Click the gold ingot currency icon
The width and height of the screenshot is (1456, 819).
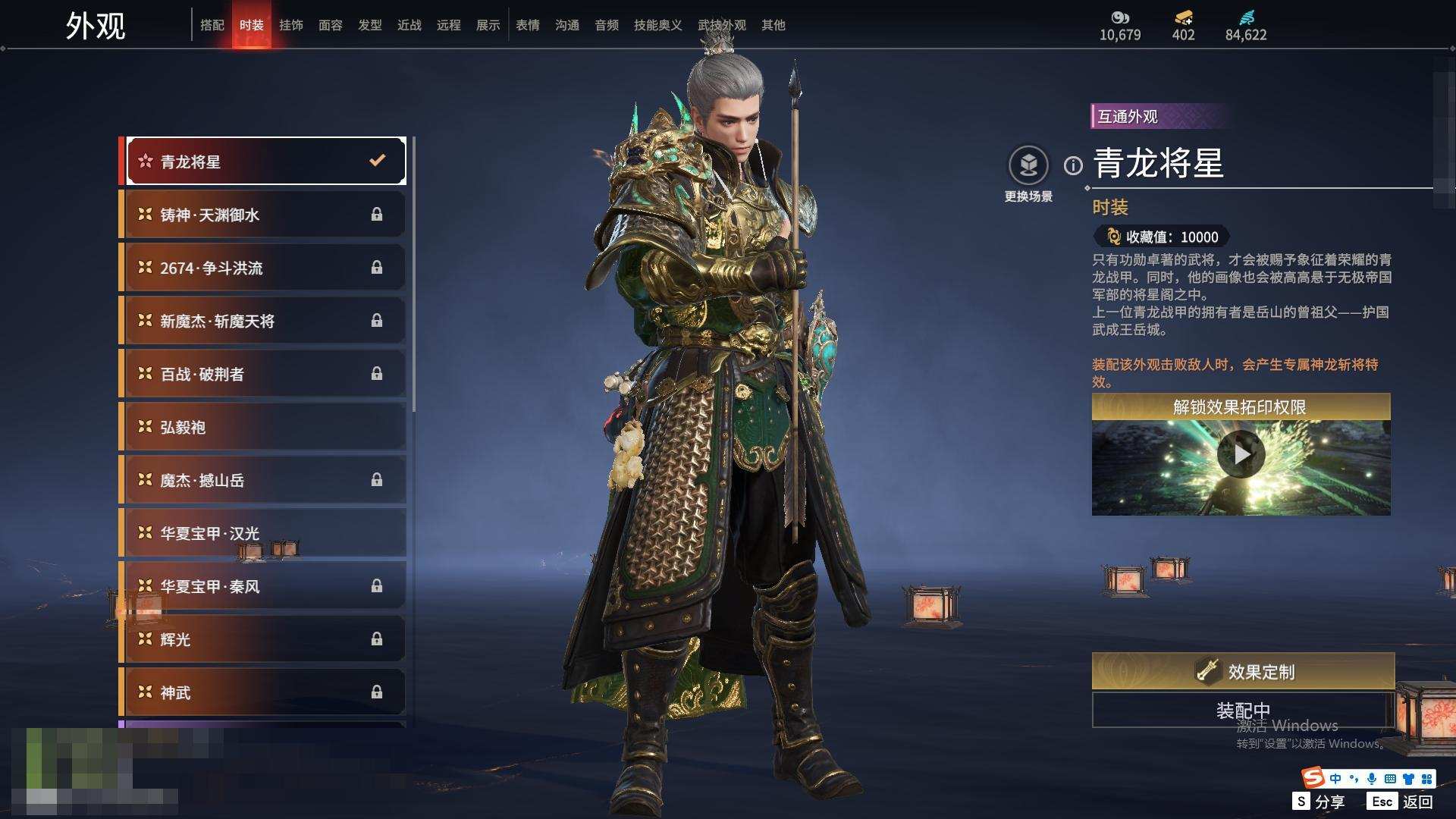click(x=1183, y=17)
